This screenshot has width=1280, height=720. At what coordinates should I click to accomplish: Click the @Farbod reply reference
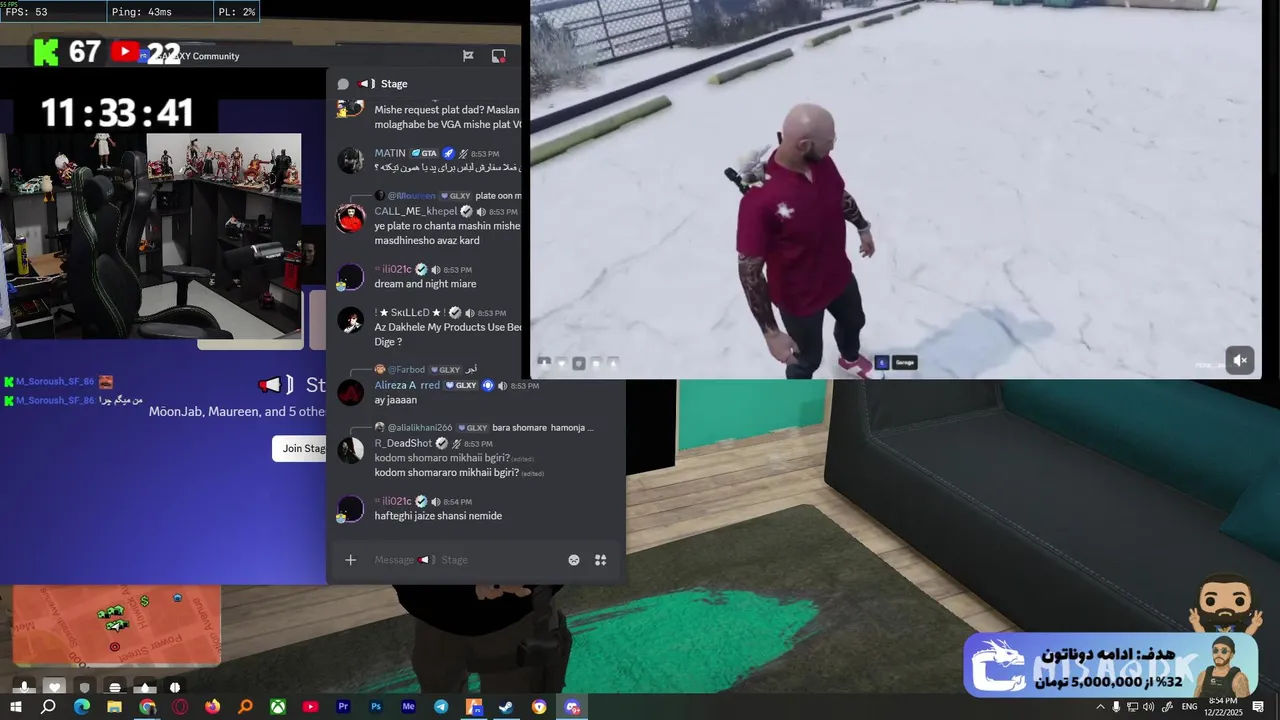[x=406, y=369]
